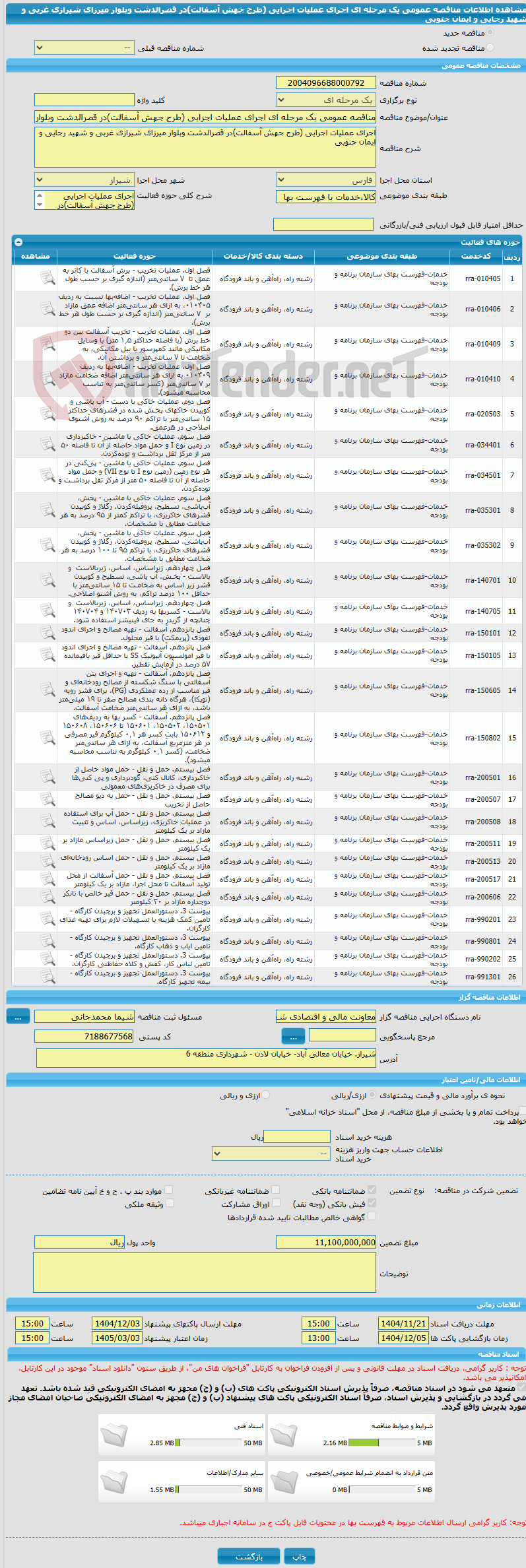Open view icon for row rra-200501

tap(48, 777)
